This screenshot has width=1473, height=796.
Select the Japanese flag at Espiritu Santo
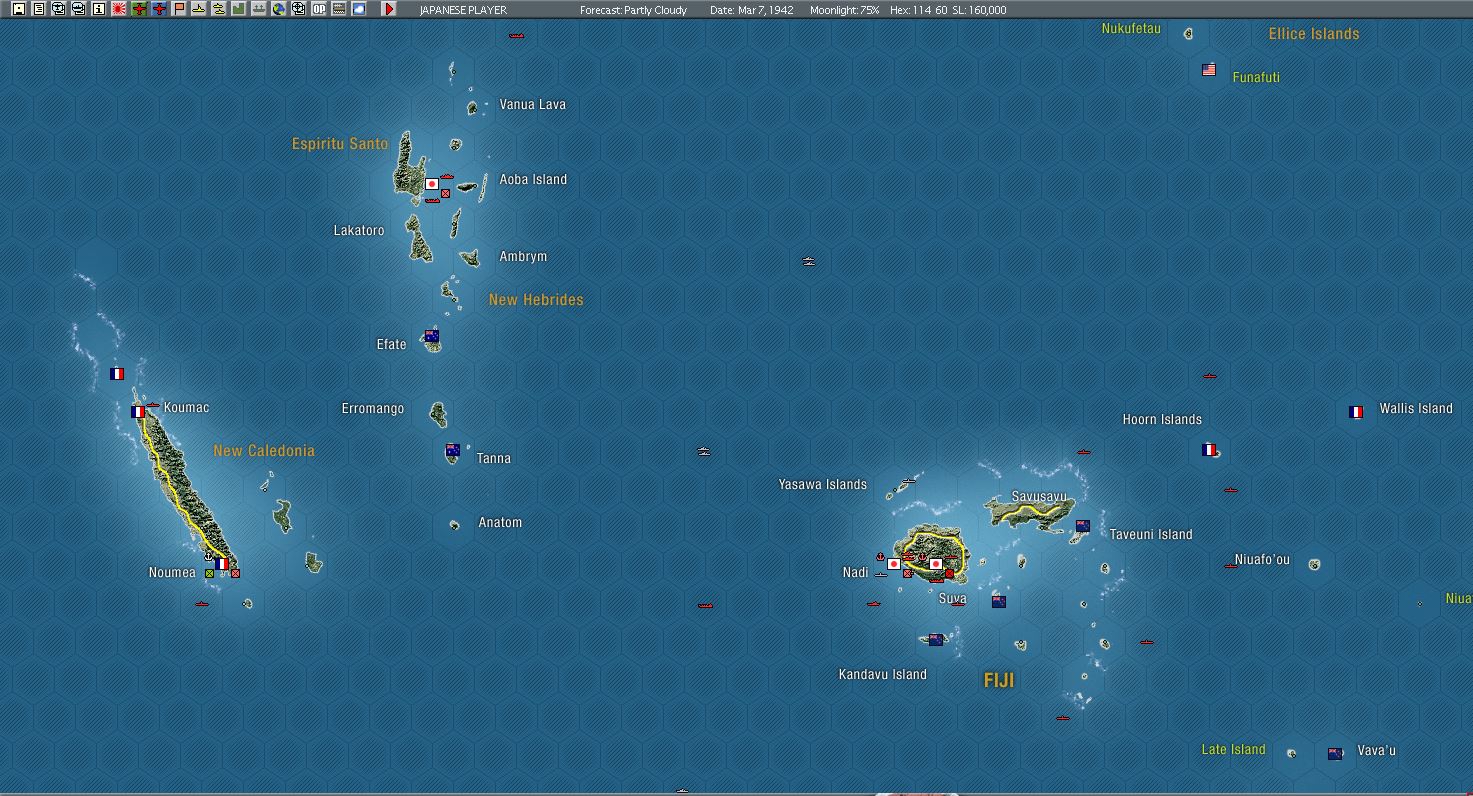tap(432, 184)
